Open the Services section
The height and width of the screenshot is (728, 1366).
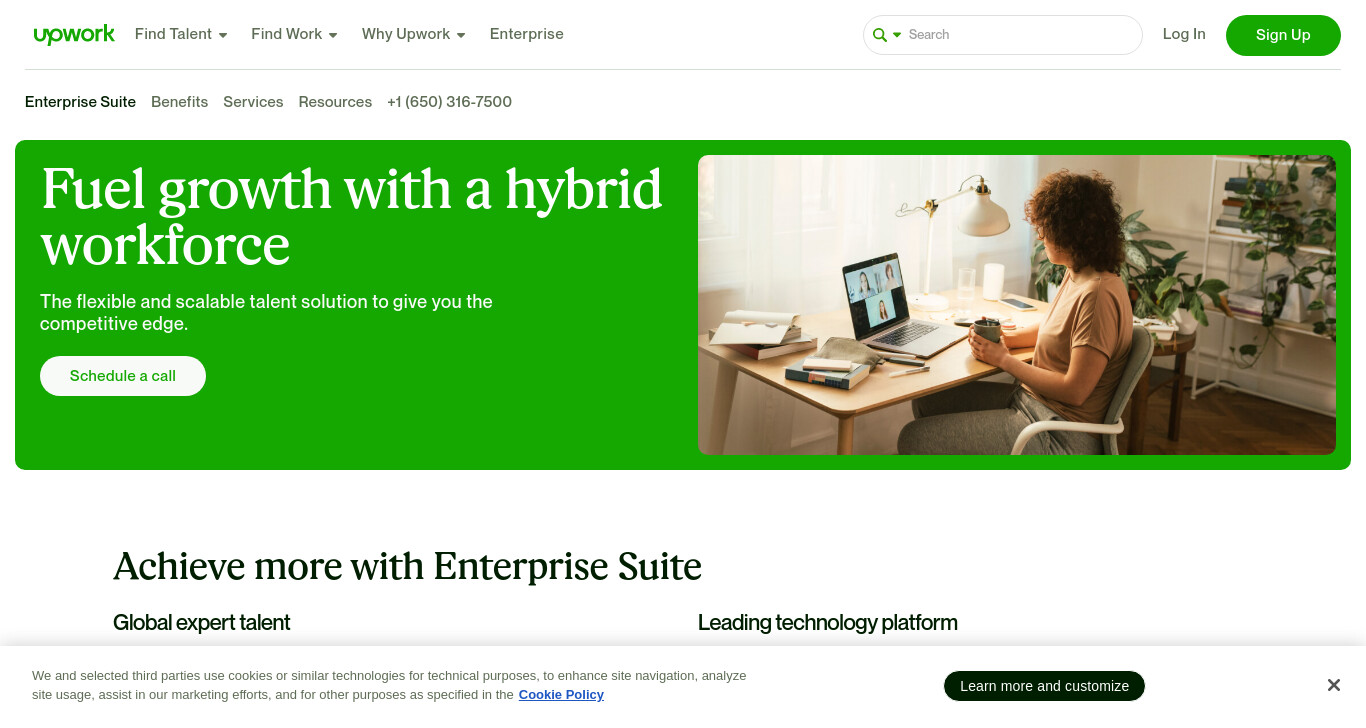tap(253, 102)
